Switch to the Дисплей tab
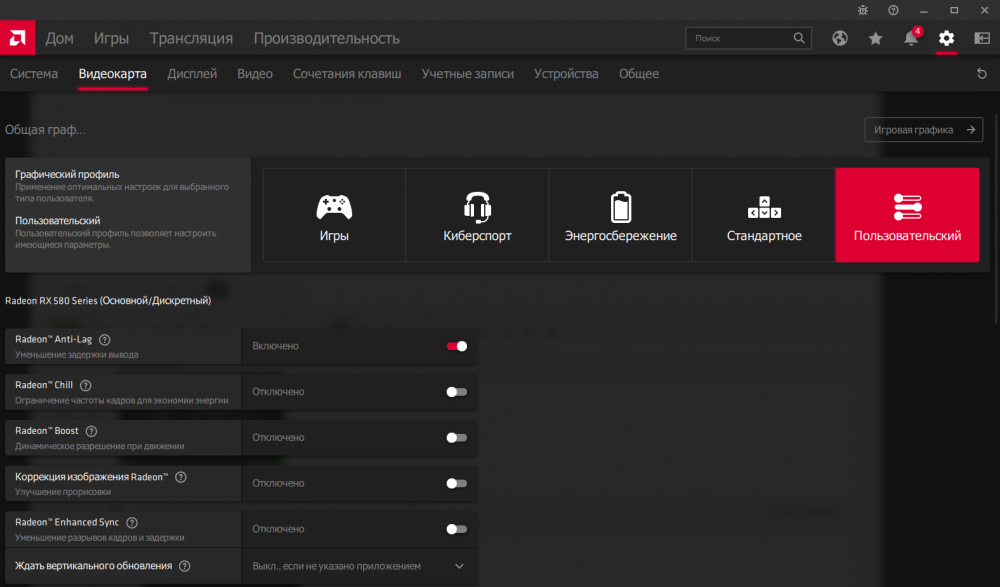This screenshot has width=1000, height=587. (x=192, y=74)
